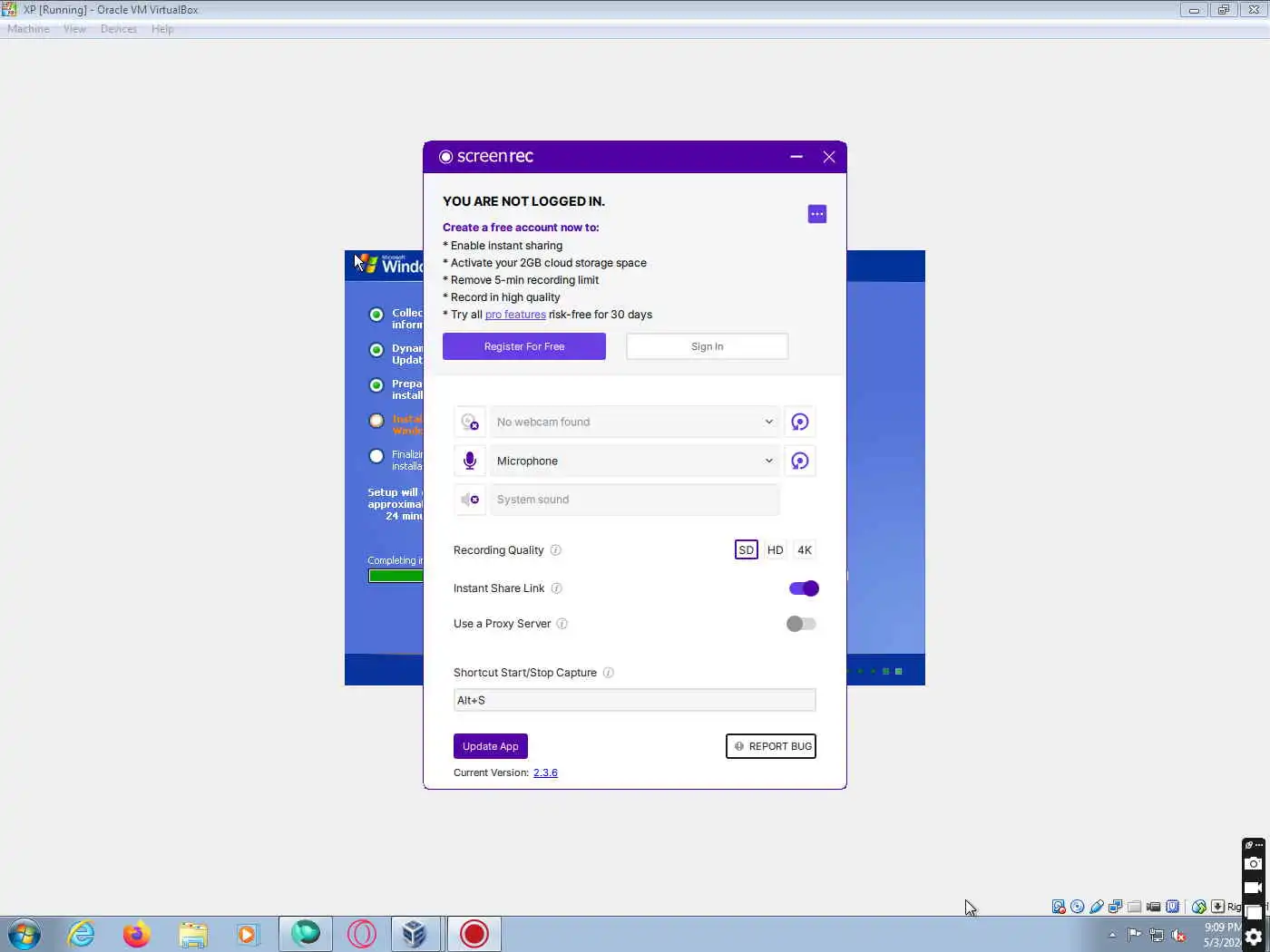Viewport: 1270px width, 952px height.
Task: Click the REPORT BUG button
Action: tap(771, 746)
